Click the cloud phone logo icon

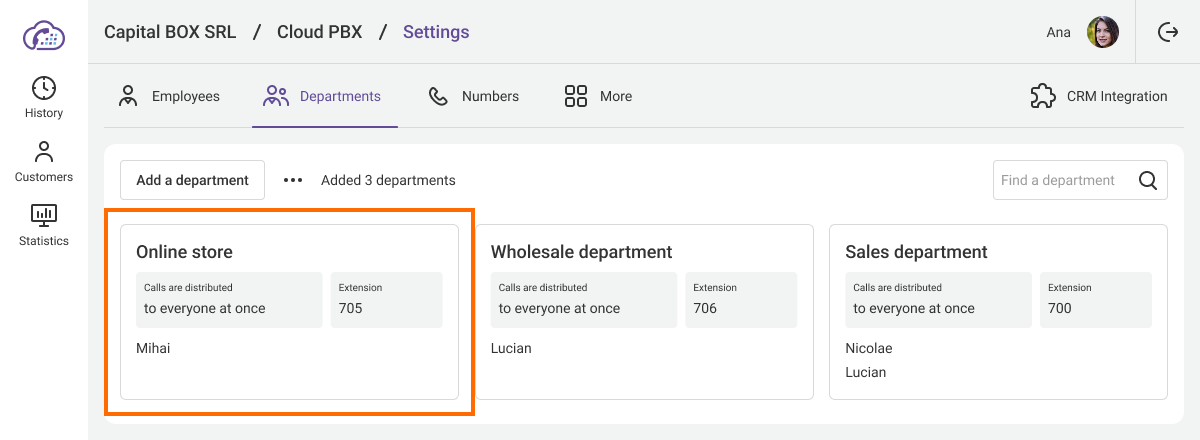[x=44, y=36]
